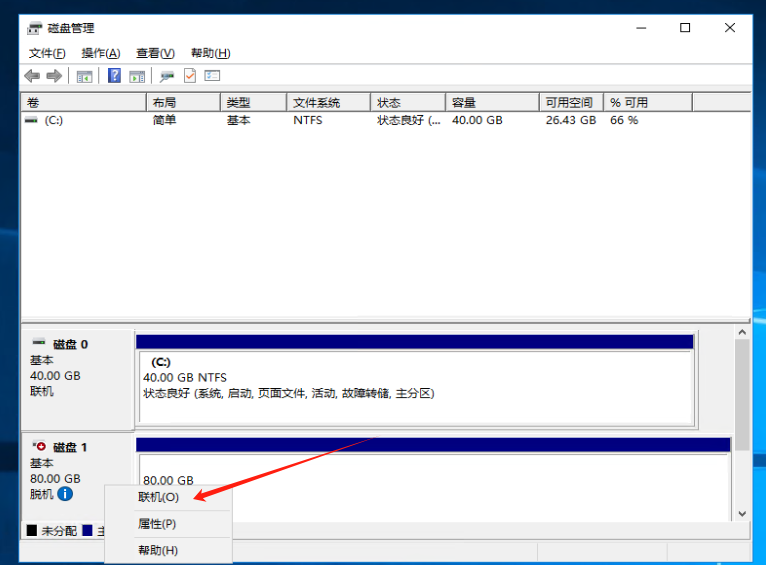Maximize the 磁盘管理 window
The height and width of the screenshot is (565, 766).
point(685,28)
